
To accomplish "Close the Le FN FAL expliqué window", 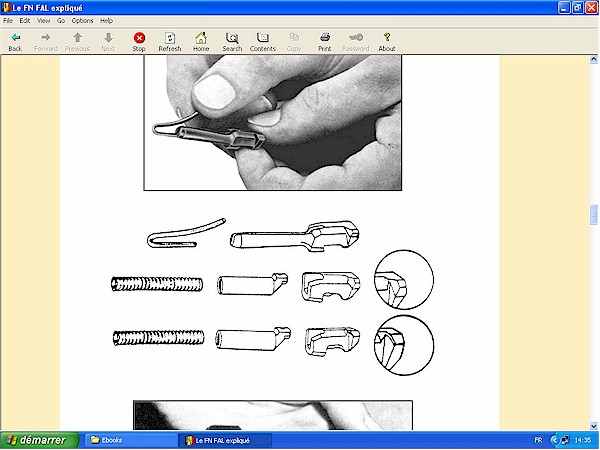I will [592, 8].
